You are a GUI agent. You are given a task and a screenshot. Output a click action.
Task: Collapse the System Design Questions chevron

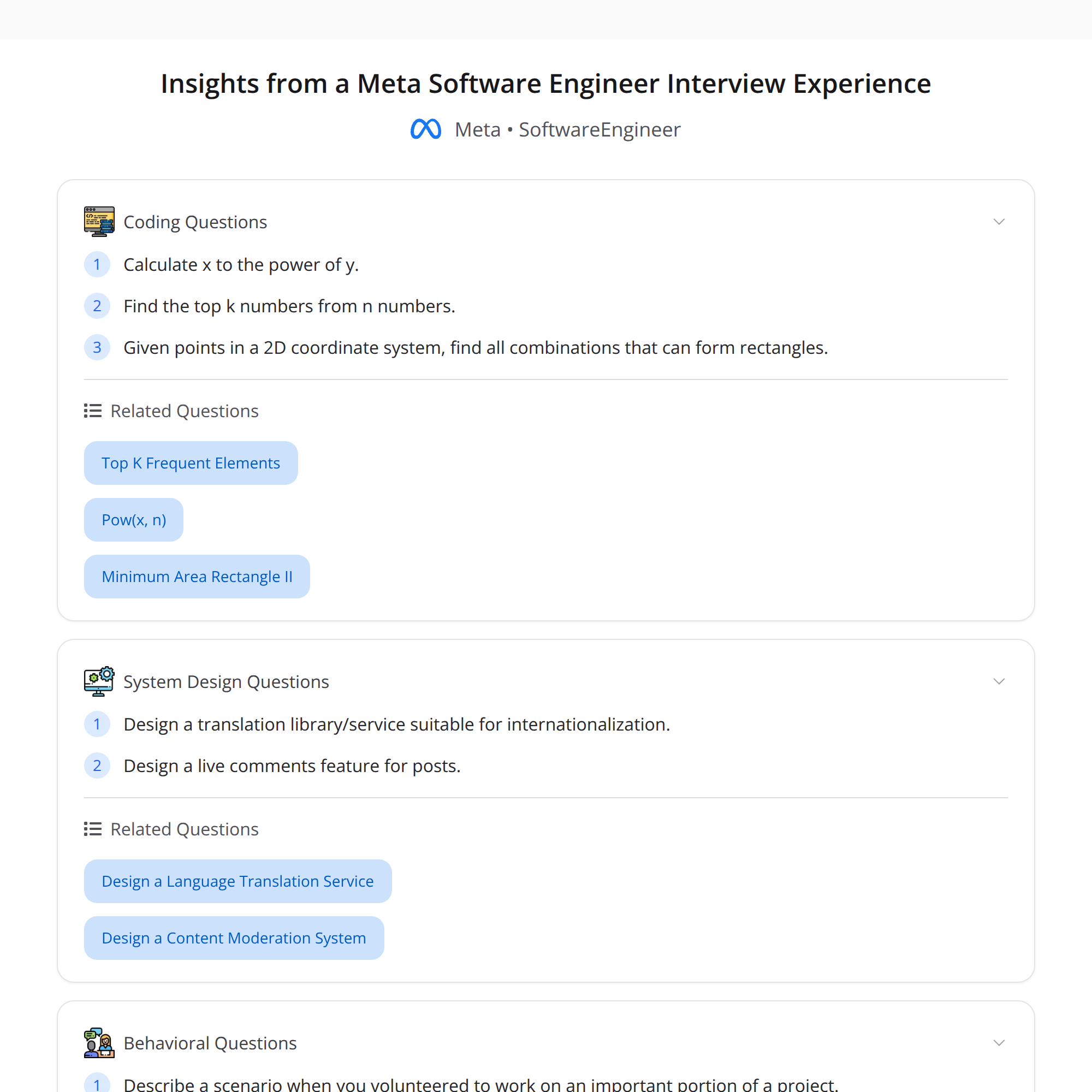(x=999, y=681)
